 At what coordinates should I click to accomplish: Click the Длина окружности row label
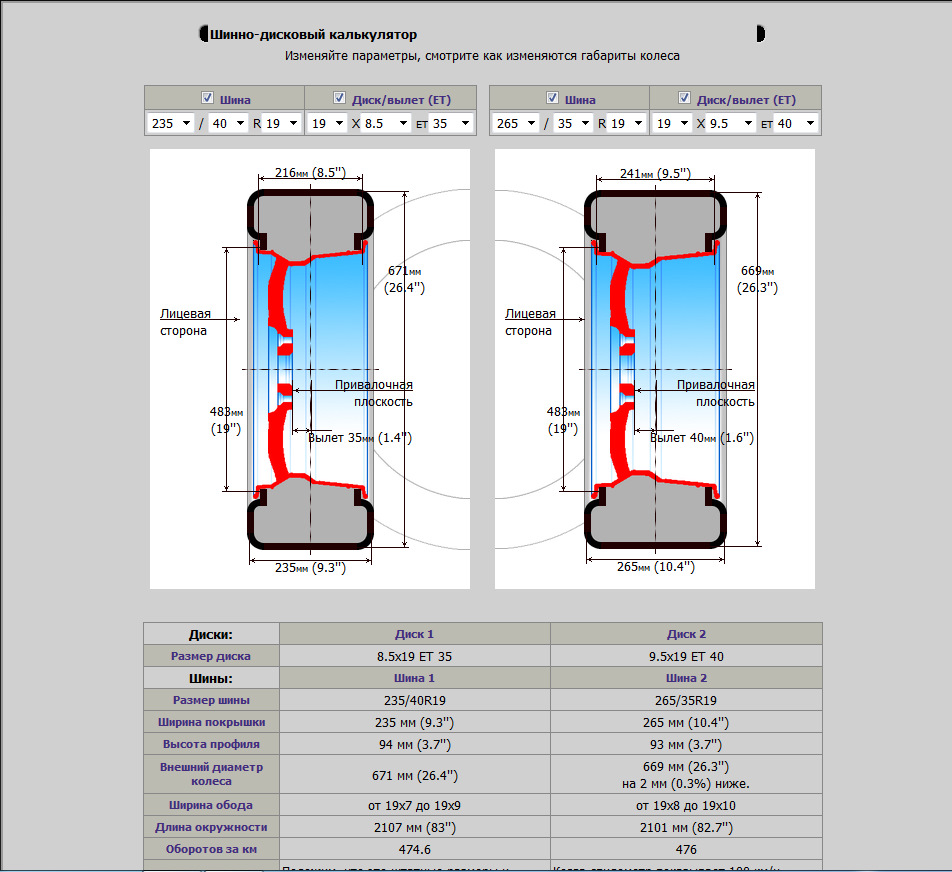point(211,827)
